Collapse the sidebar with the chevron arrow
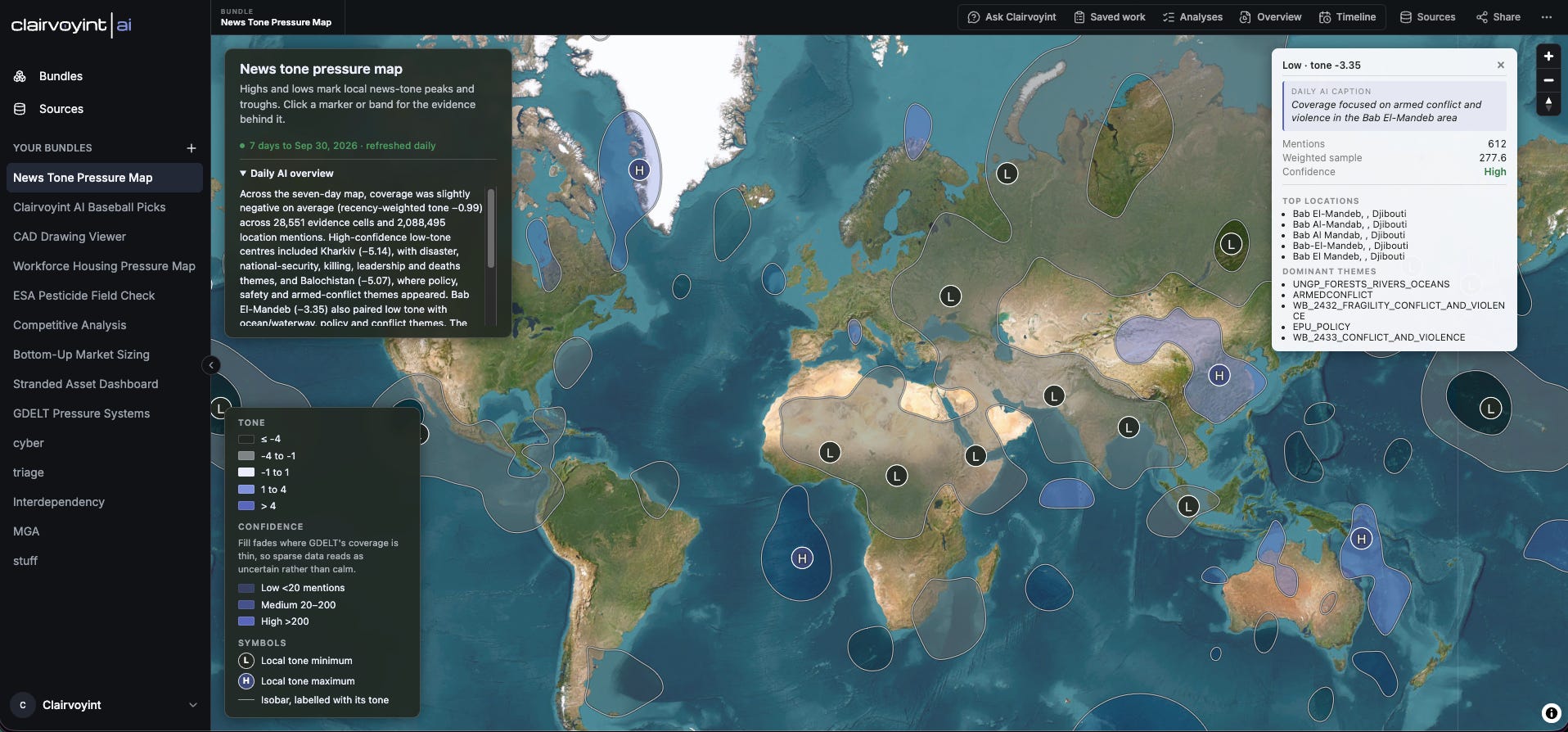The image size is (1568, 732). (211, 365)
